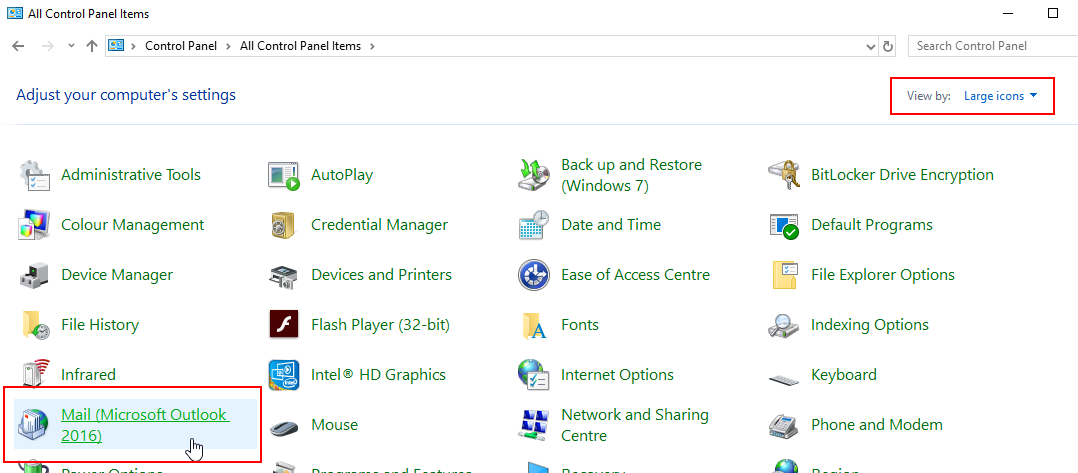Open the Credential Manager safe icon
1078x473 pixels.
tap(284, 225)
